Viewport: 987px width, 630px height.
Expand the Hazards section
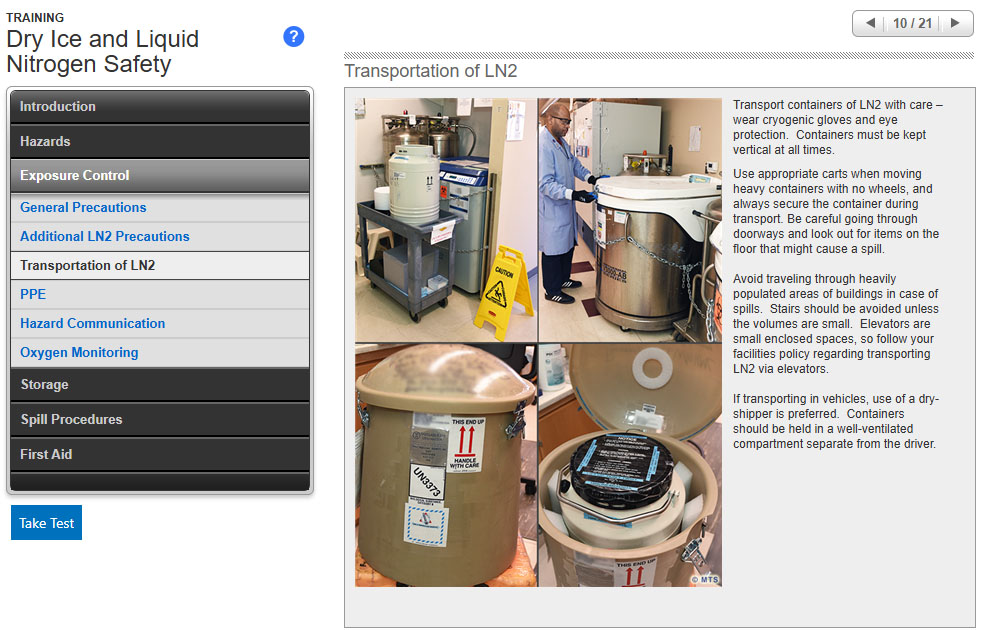point(160,142)
